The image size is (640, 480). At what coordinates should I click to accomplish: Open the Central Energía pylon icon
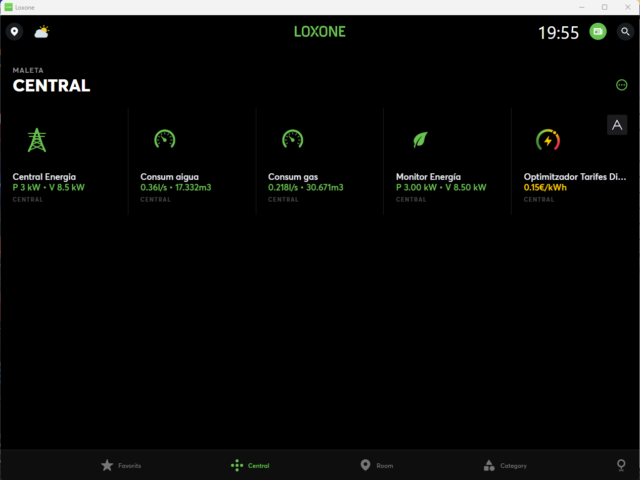tap(37, 140)
